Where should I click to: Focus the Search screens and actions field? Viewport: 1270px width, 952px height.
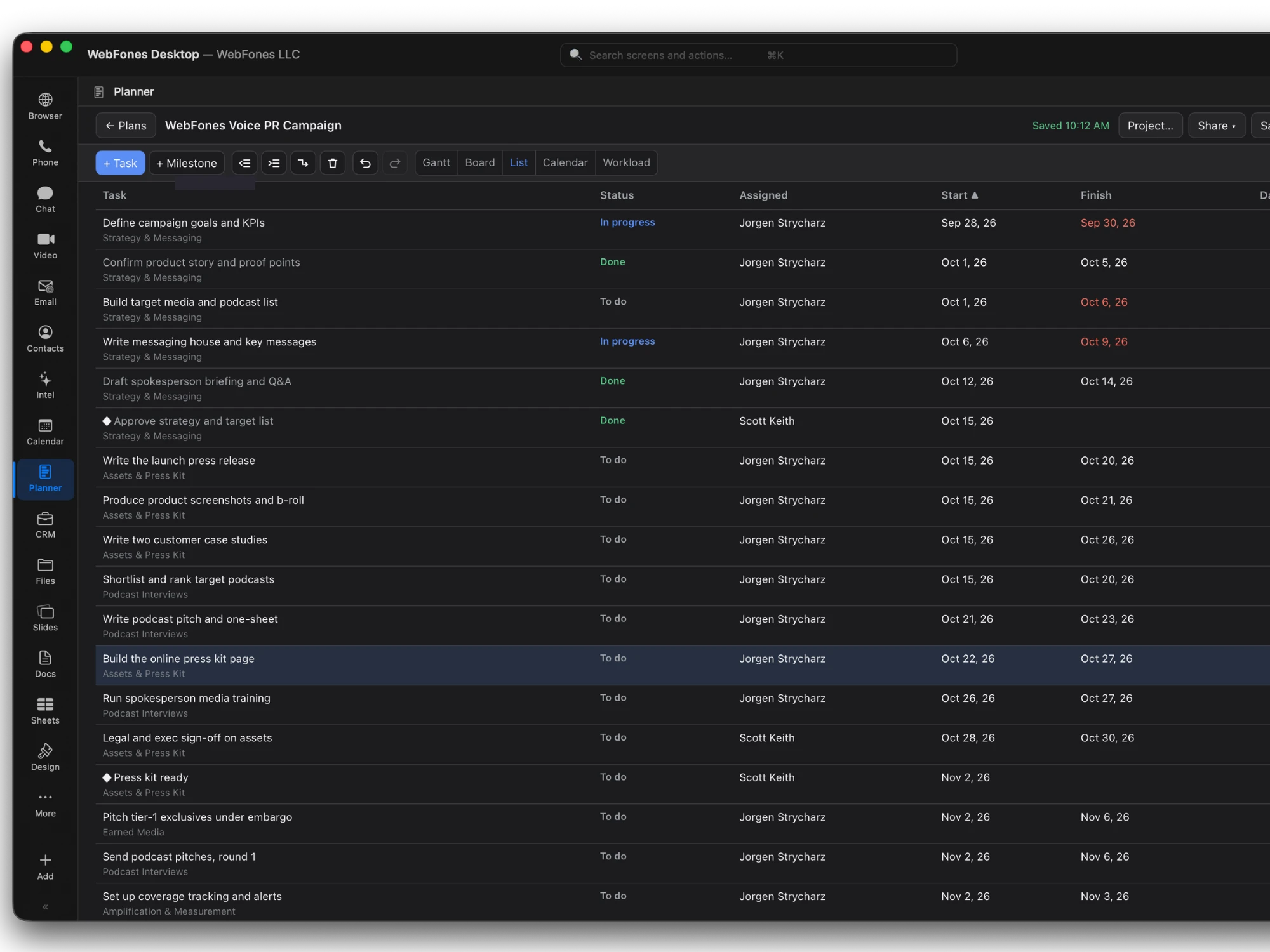(758, 55)
